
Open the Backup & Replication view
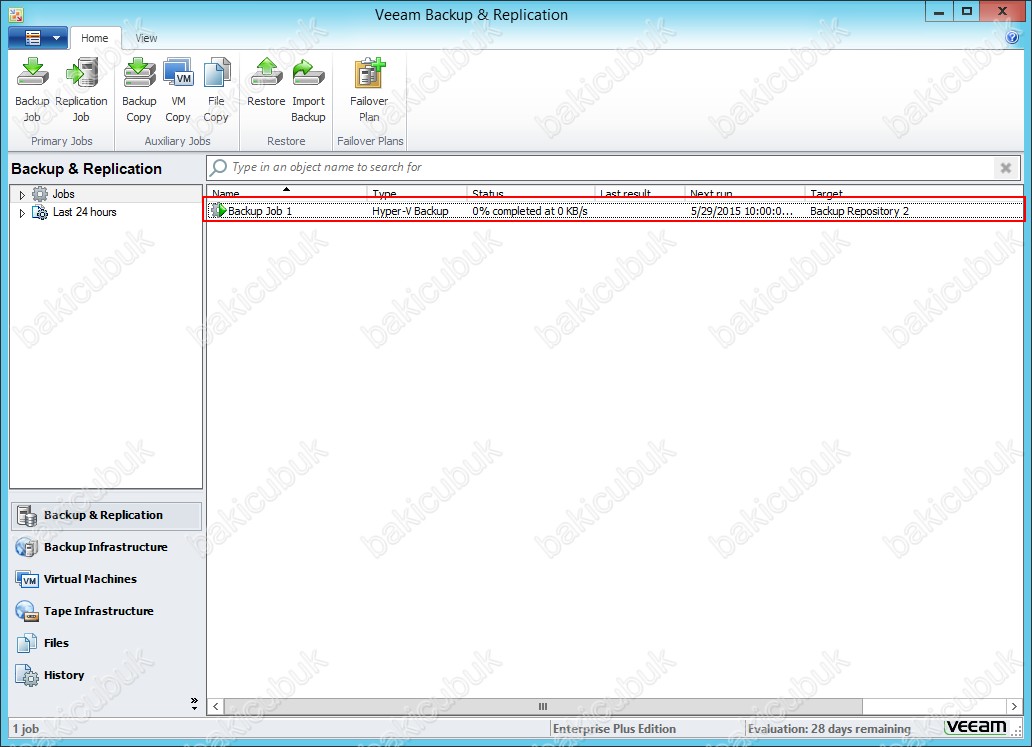(107, 515)
